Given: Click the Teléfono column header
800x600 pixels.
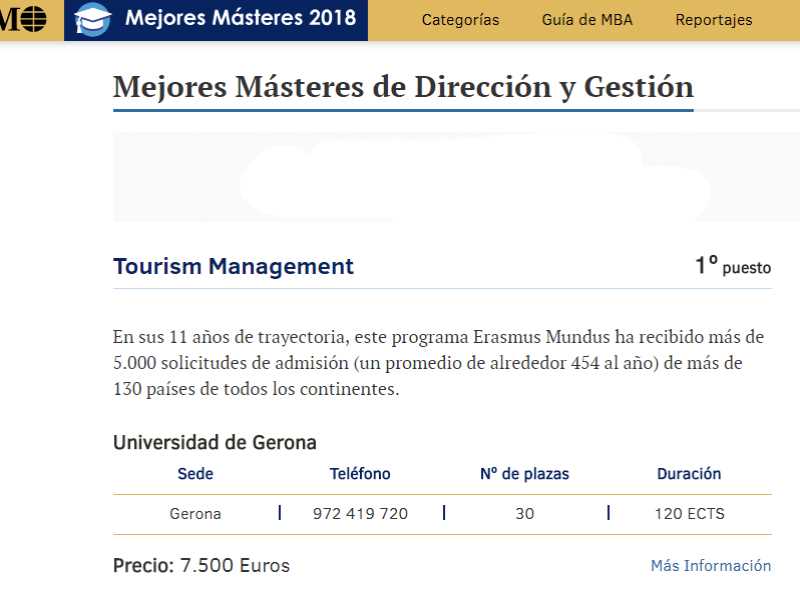Looking at the screenshot, I should coord(360,474).
